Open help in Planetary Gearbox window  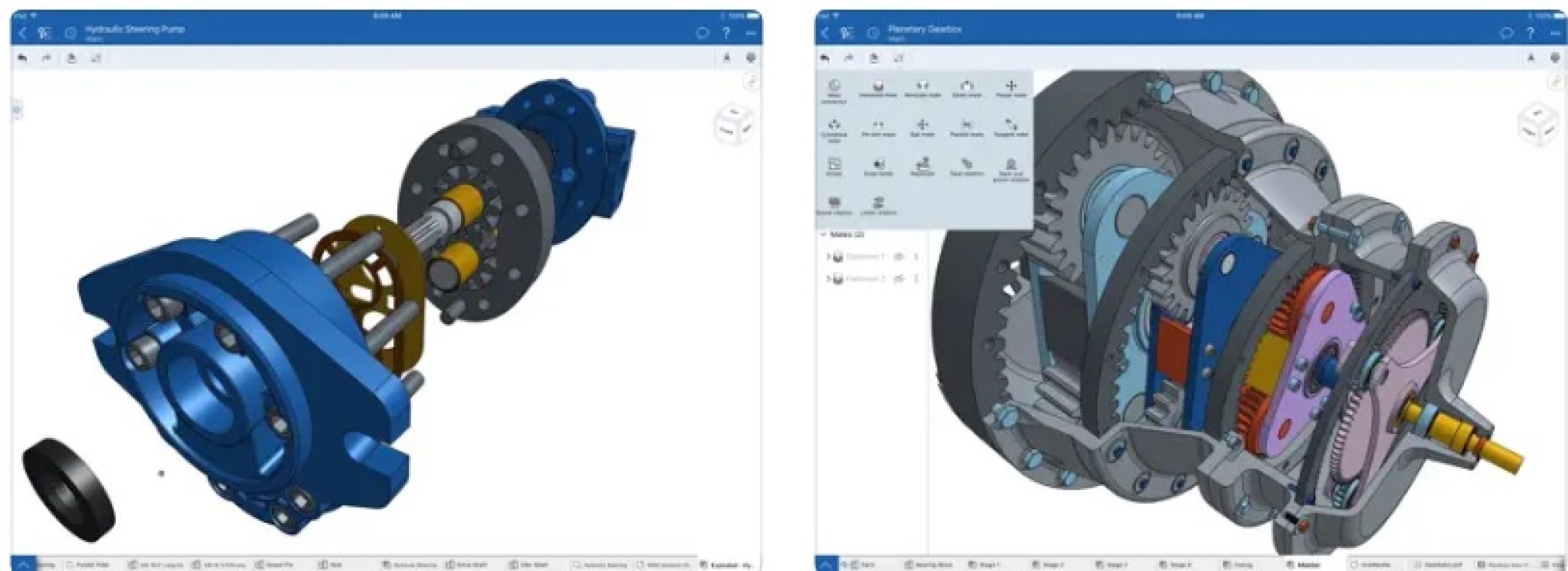[x=1530, y=33]
